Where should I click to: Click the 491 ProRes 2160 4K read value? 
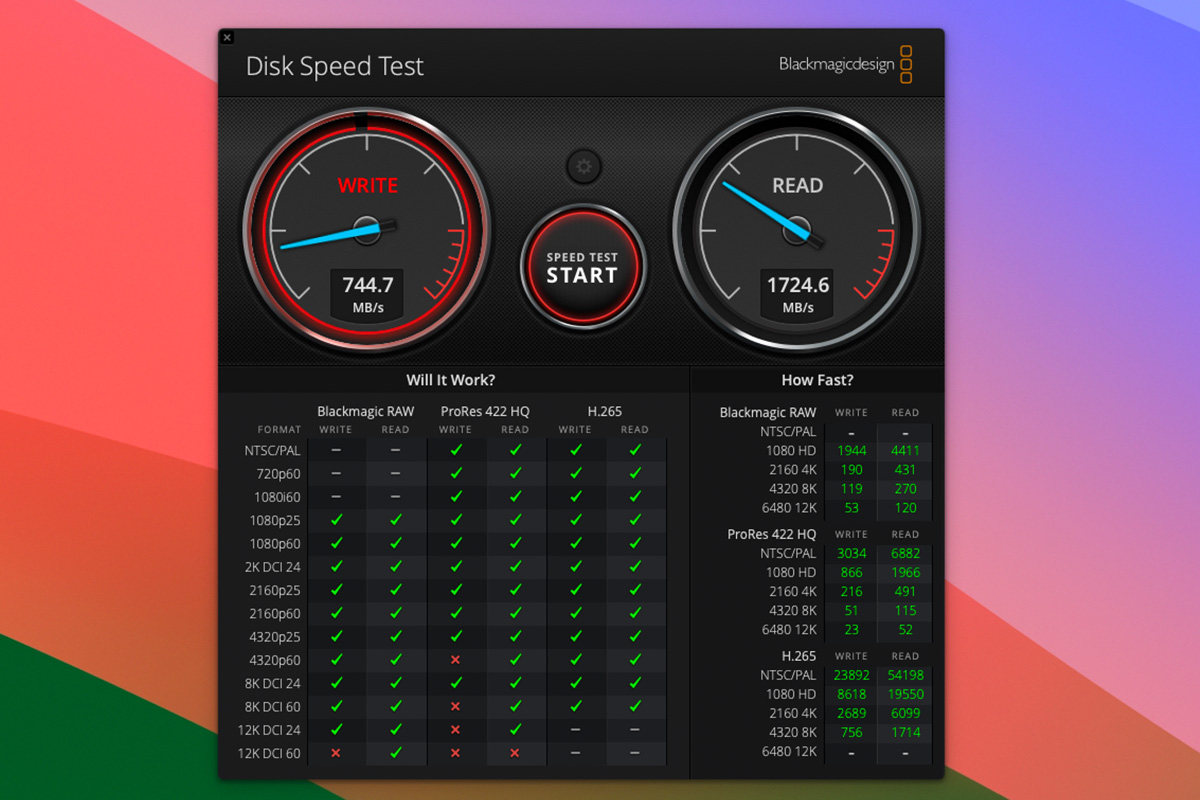tap(905, 591)
